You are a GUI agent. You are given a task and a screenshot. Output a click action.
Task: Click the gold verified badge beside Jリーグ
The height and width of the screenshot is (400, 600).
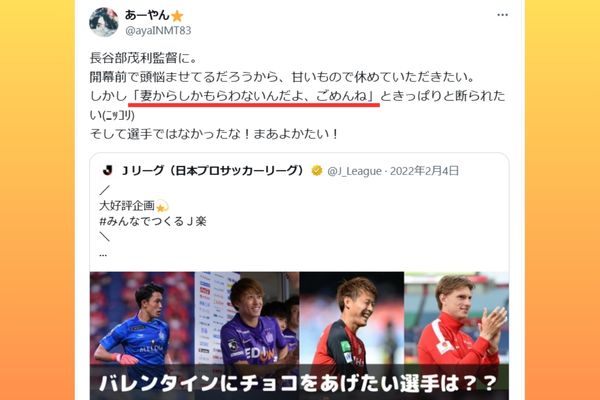317,171
